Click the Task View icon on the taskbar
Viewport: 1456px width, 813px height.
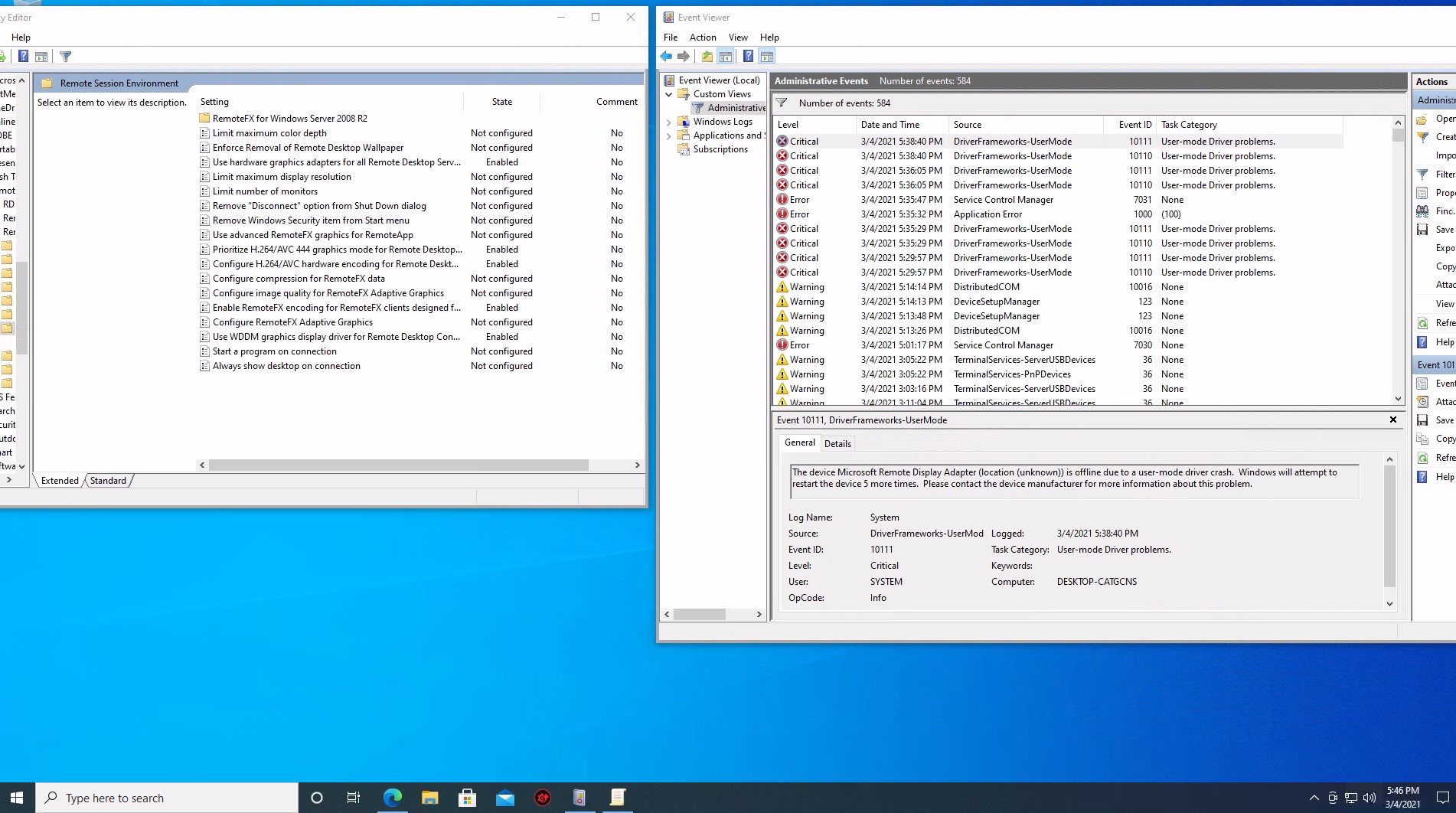click(x=354, y=798)
